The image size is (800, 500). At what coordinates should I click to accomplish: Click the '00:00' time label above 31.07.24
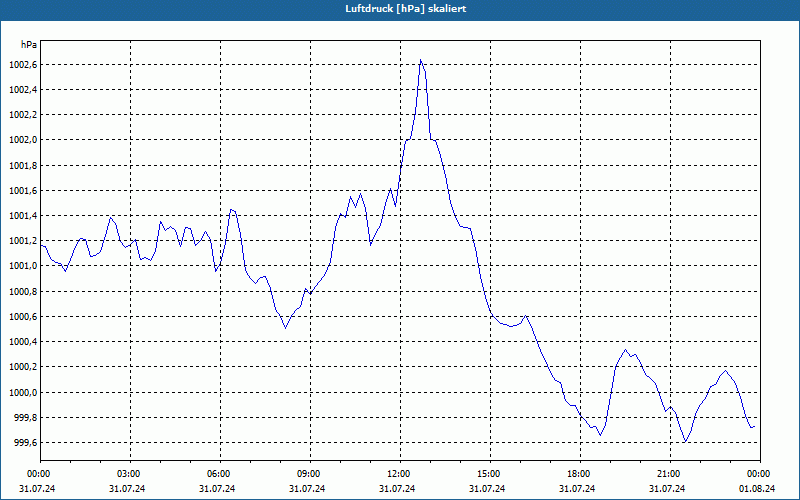click(38, 474)
